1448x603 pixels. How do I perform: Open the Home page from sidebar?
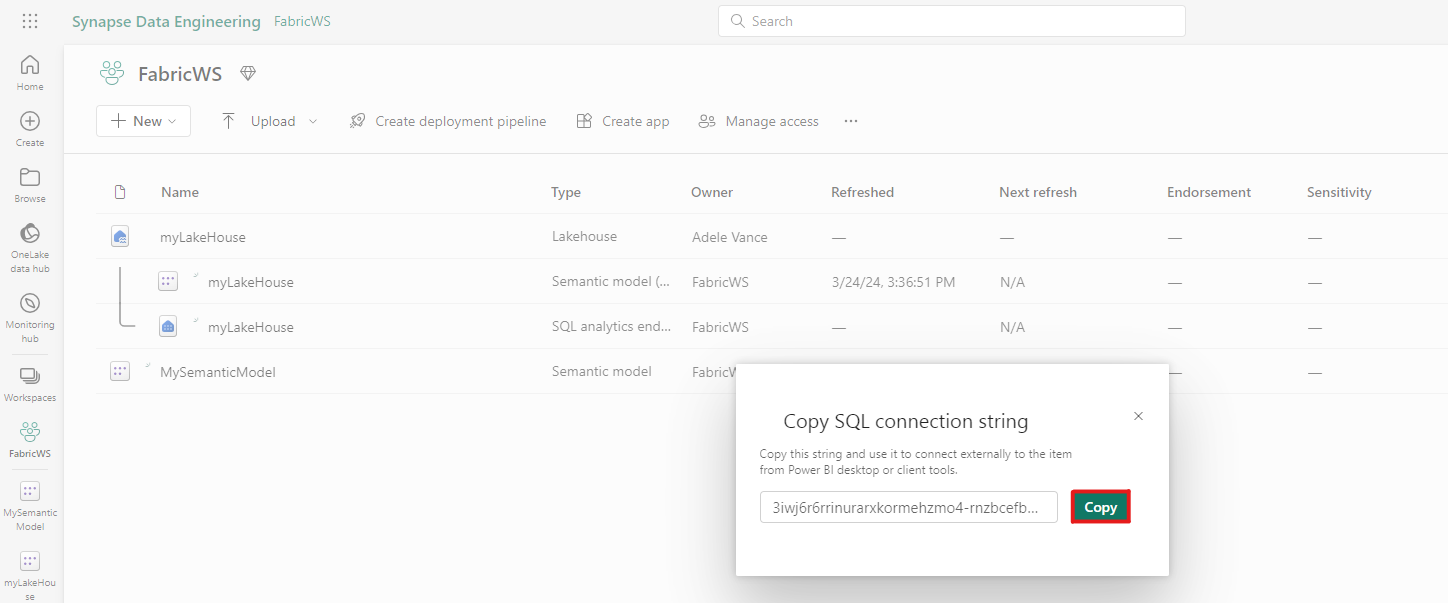click(29, 70)
